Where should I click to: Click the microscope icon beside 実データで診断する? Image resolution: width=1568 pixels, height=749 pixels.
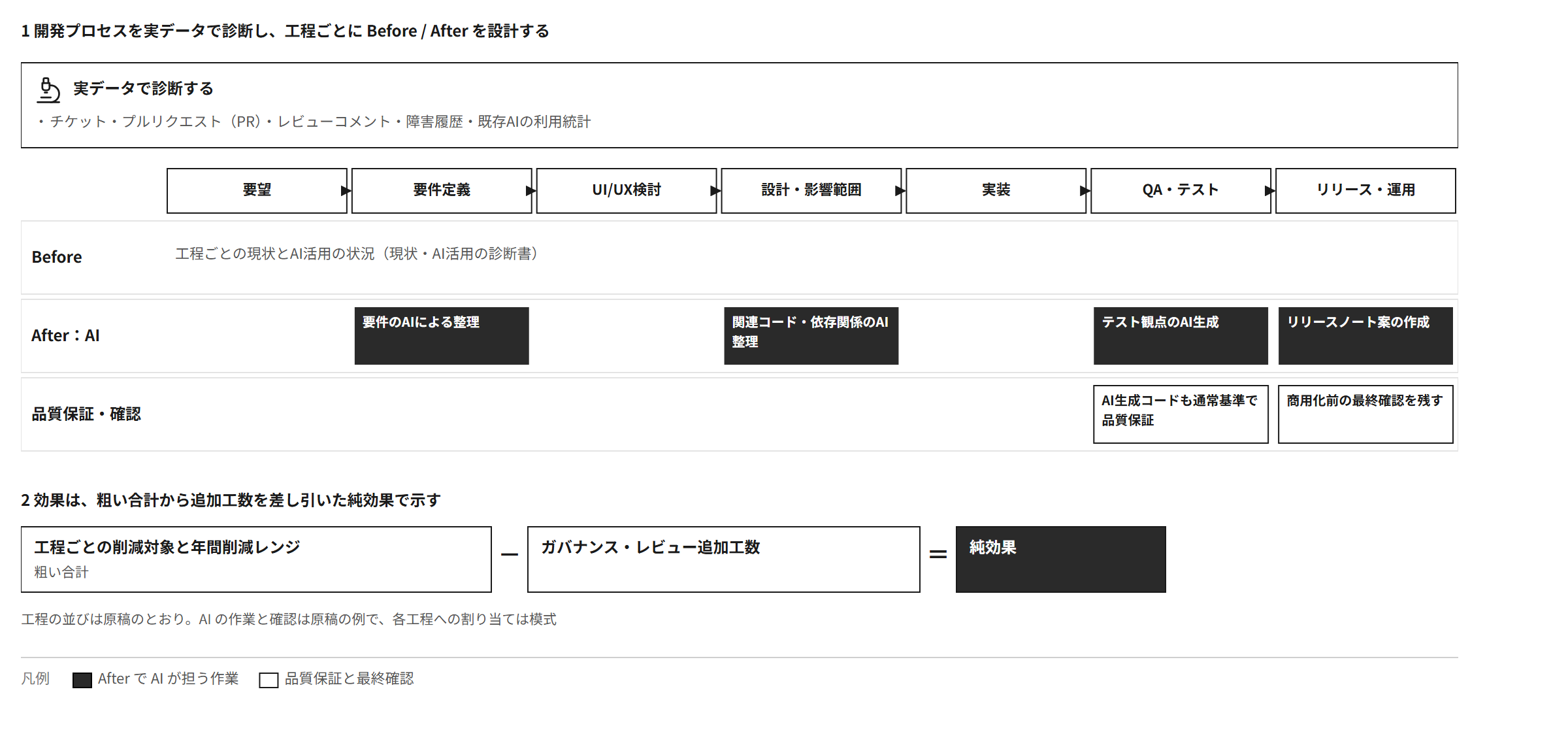48,90
